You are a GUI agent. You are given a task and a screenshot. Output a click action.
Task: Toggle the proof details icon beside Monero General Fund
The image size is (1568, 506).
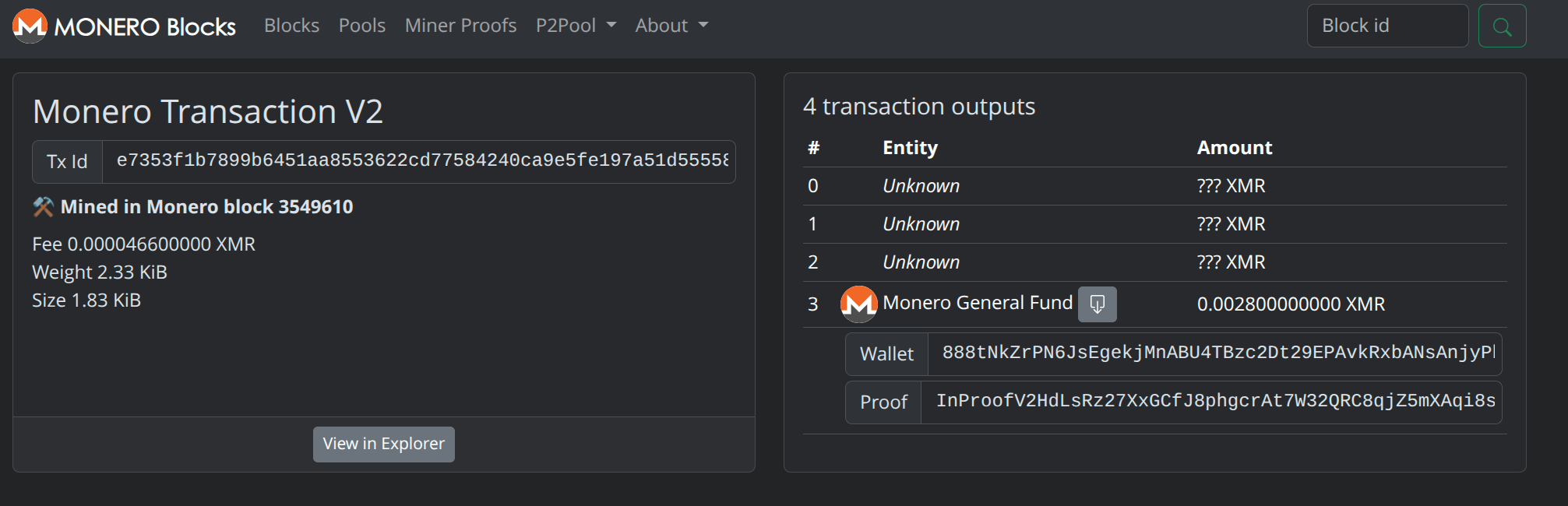[x=1097, y=304]
